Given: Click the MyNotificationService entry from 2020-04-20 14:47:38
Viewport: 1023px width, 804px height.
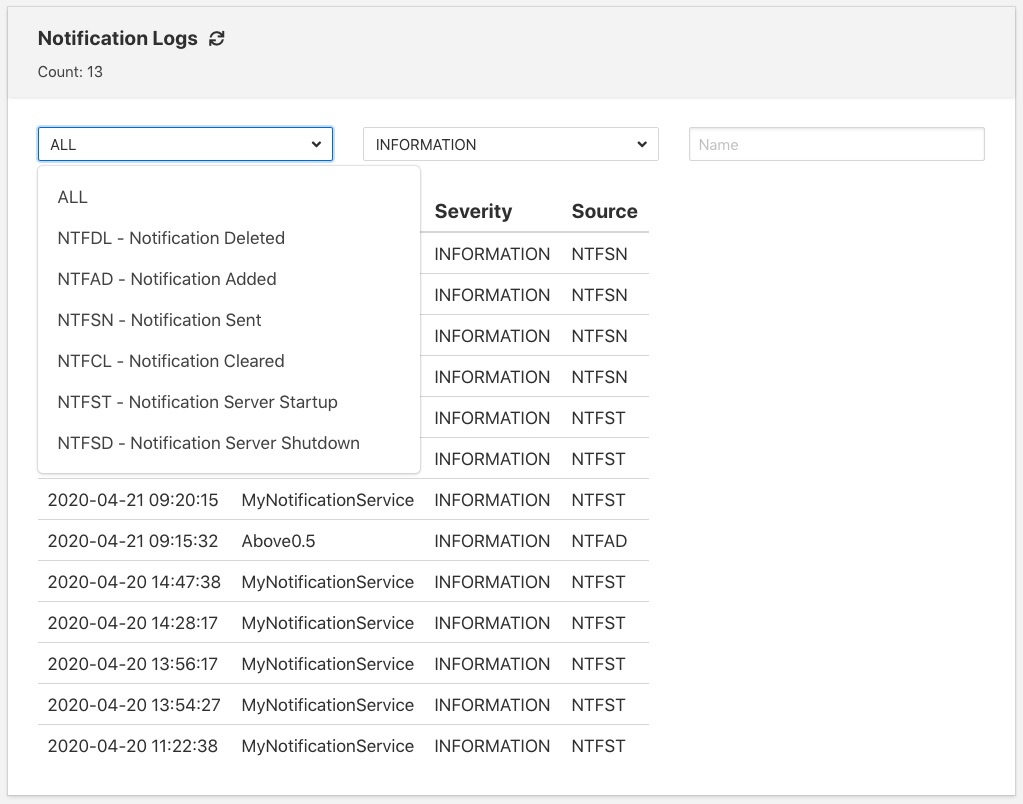Looking at the screenshot, I should pos(328,581).
